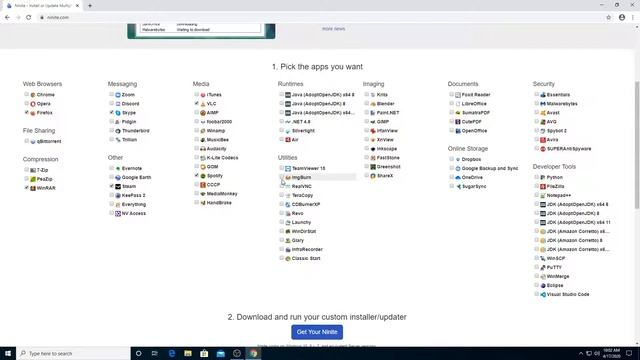Open a new tab with the plus button
Screen dimensions: 640x360
90,6
